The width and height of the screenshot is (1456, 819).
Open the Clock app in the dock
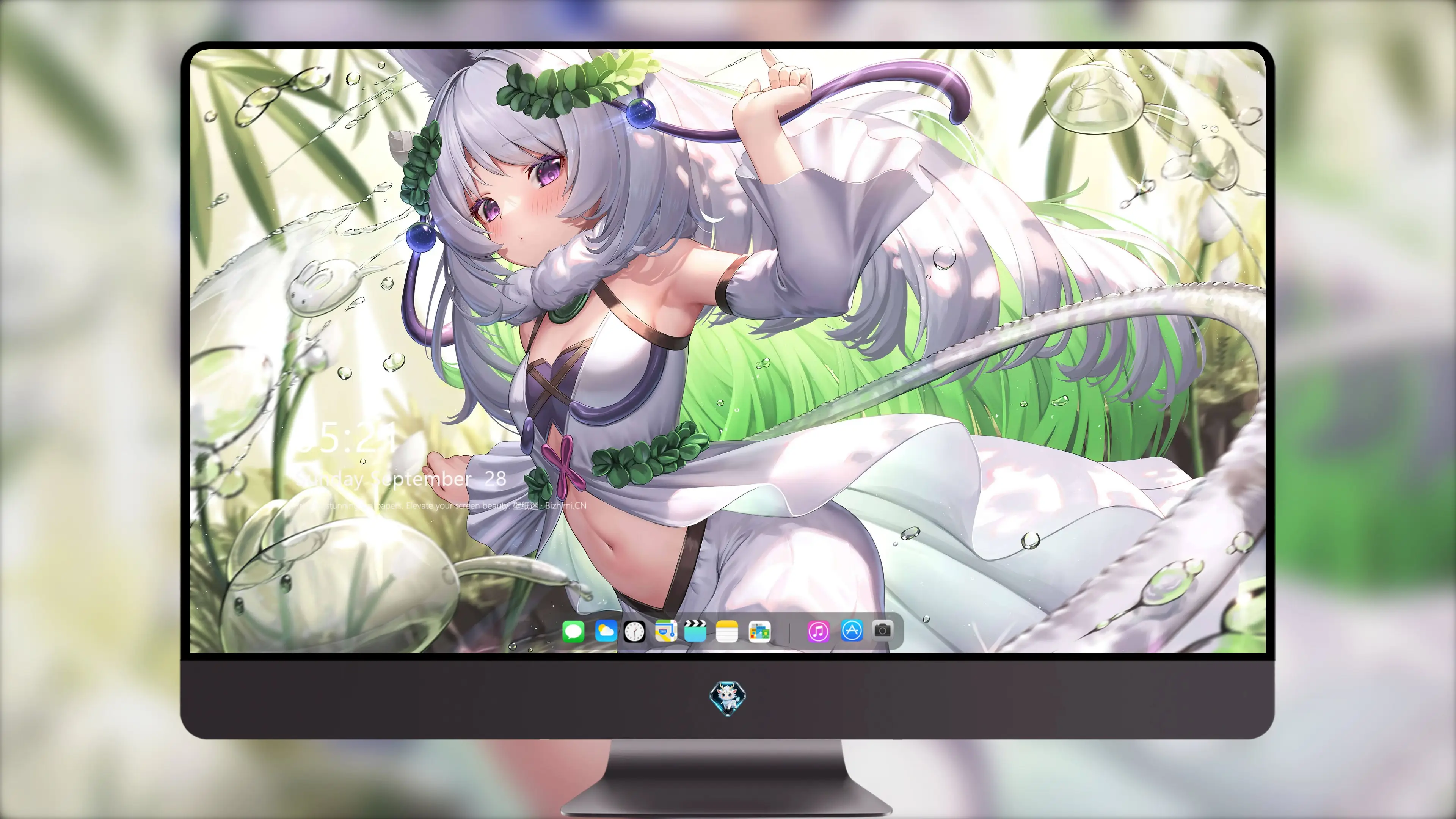tap(634, 631)
